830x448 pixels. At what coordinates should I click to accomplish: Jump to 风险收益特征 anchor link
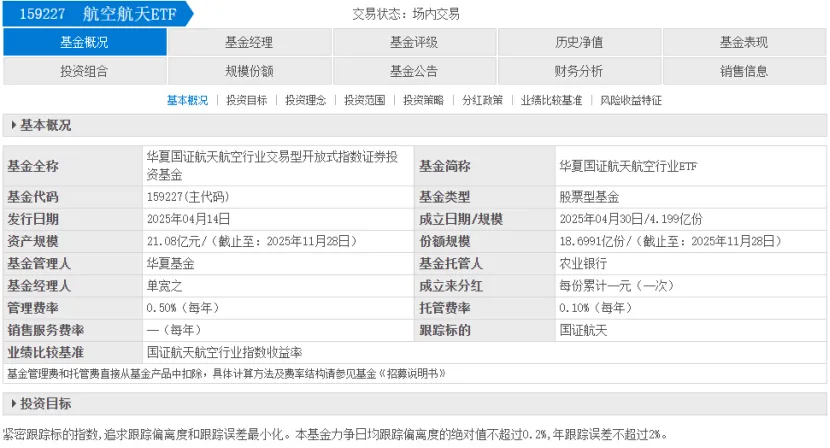click(631, 100)
